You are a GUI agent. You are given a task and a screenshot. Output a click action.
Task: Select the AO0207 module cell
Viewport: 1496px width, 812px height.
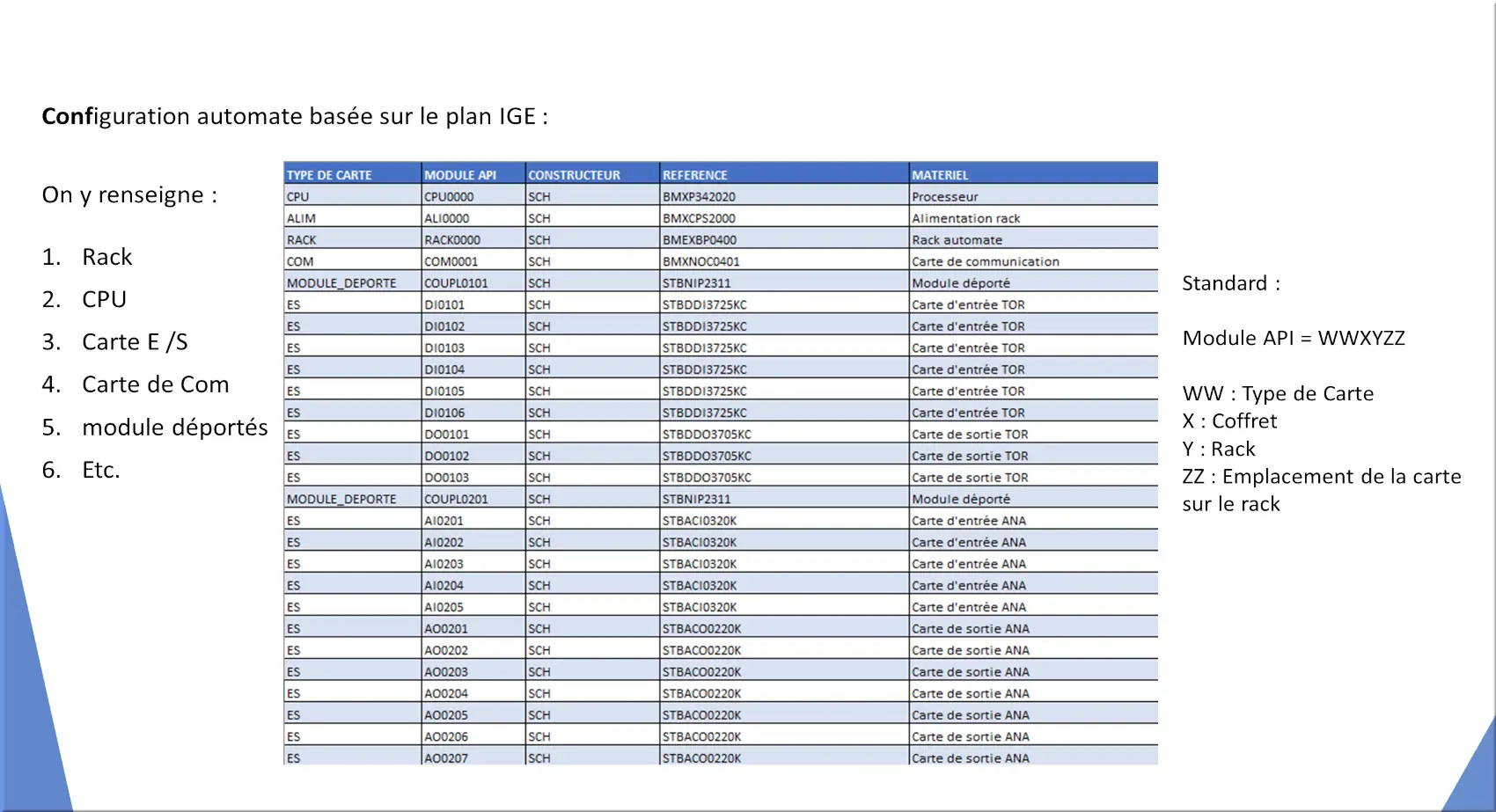473,757
